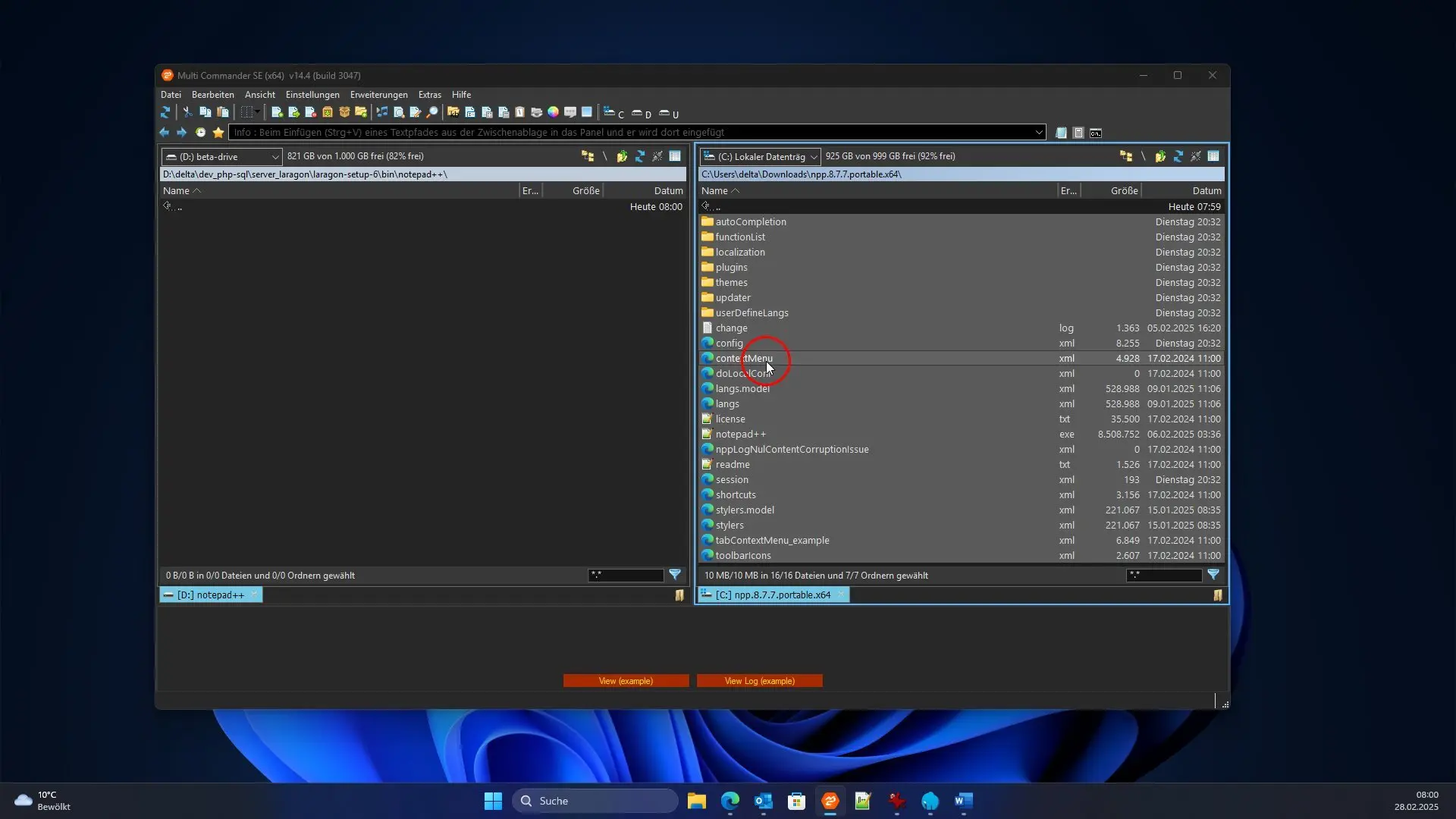Click the printer-like toolbar icon
This screenshot has width=1456, height=819.
tap(537, 112)
